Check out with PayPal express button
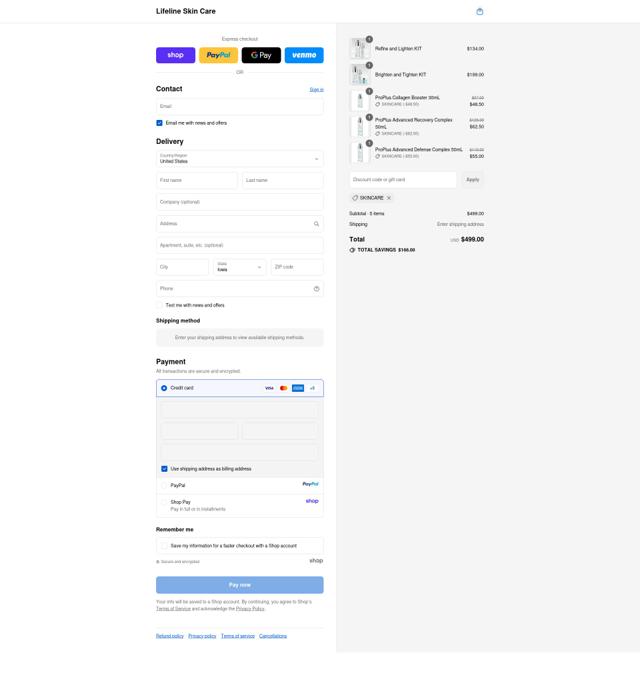The width and height of the screenshot is (640, 679). (x=218, y=55)
